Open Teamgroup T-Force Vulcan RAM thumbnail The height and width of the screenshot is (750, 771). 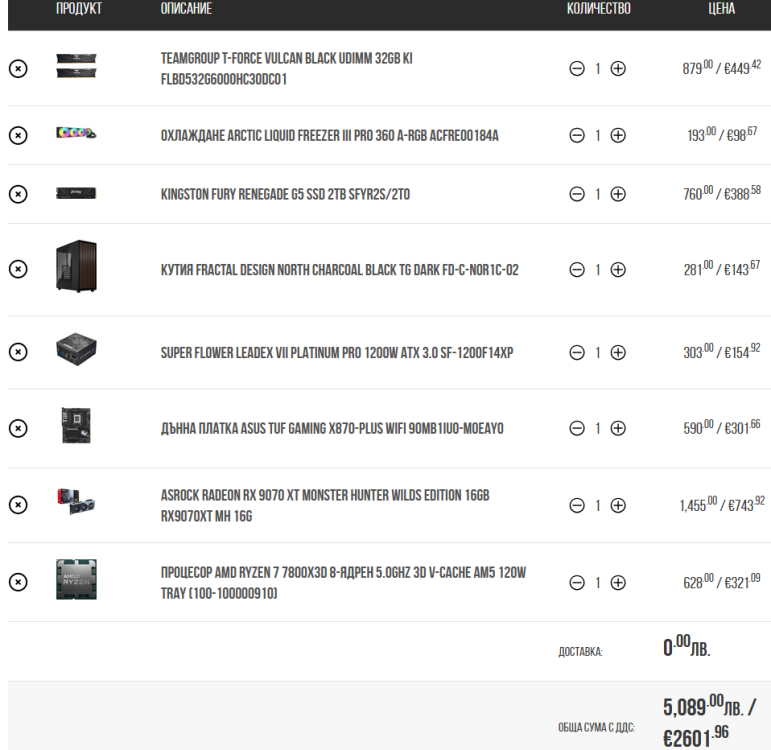click(x=76, y=66)
